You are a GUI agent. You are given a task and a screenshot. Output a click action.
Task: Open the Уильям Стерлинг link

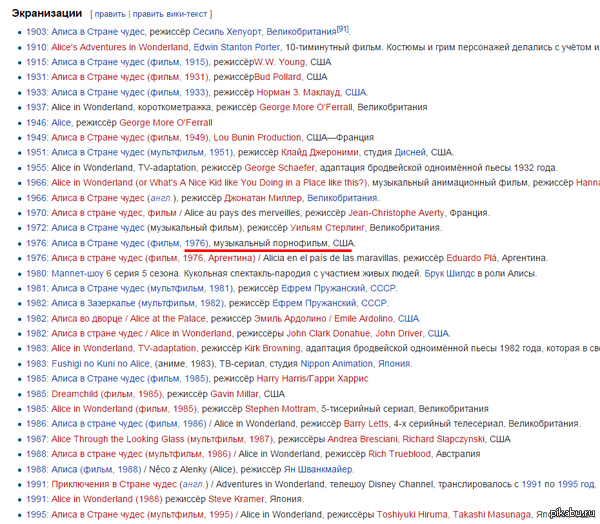point(327,228)
